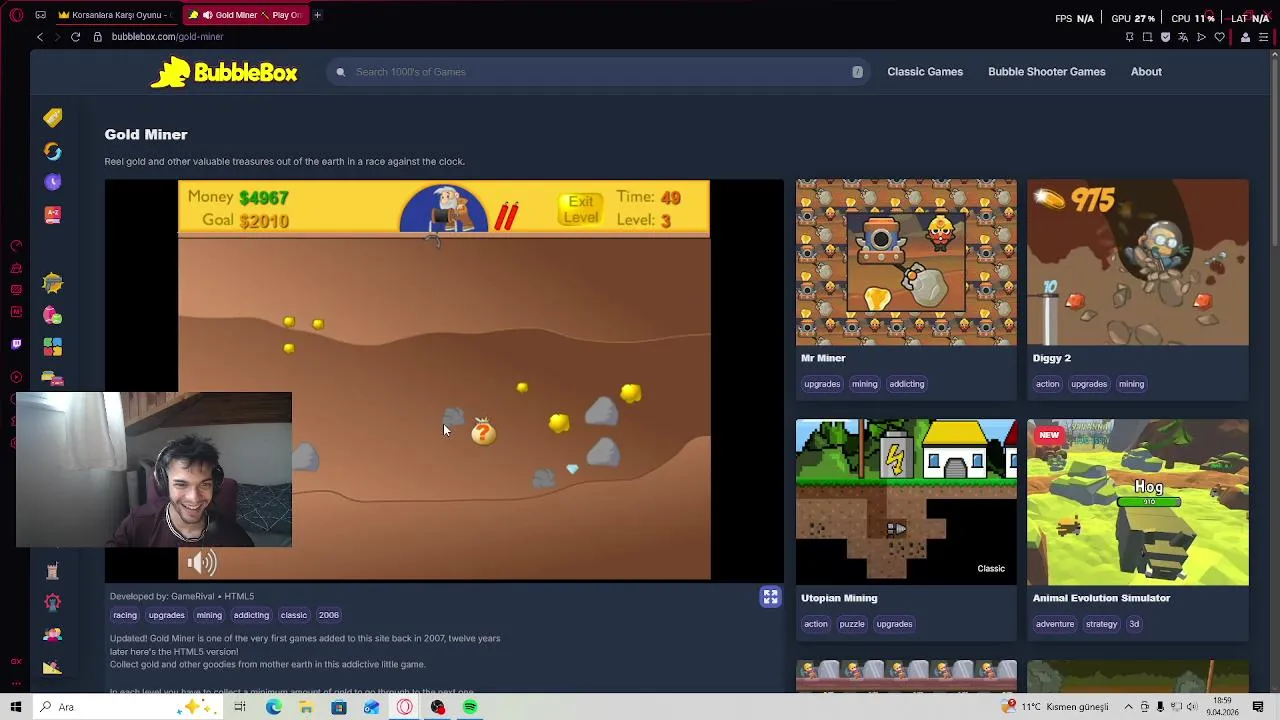Open the profile account icon
Image resolution: width=1280 pixels, height=720 pixels.
pyautogui.click(x=1245, y=37)
